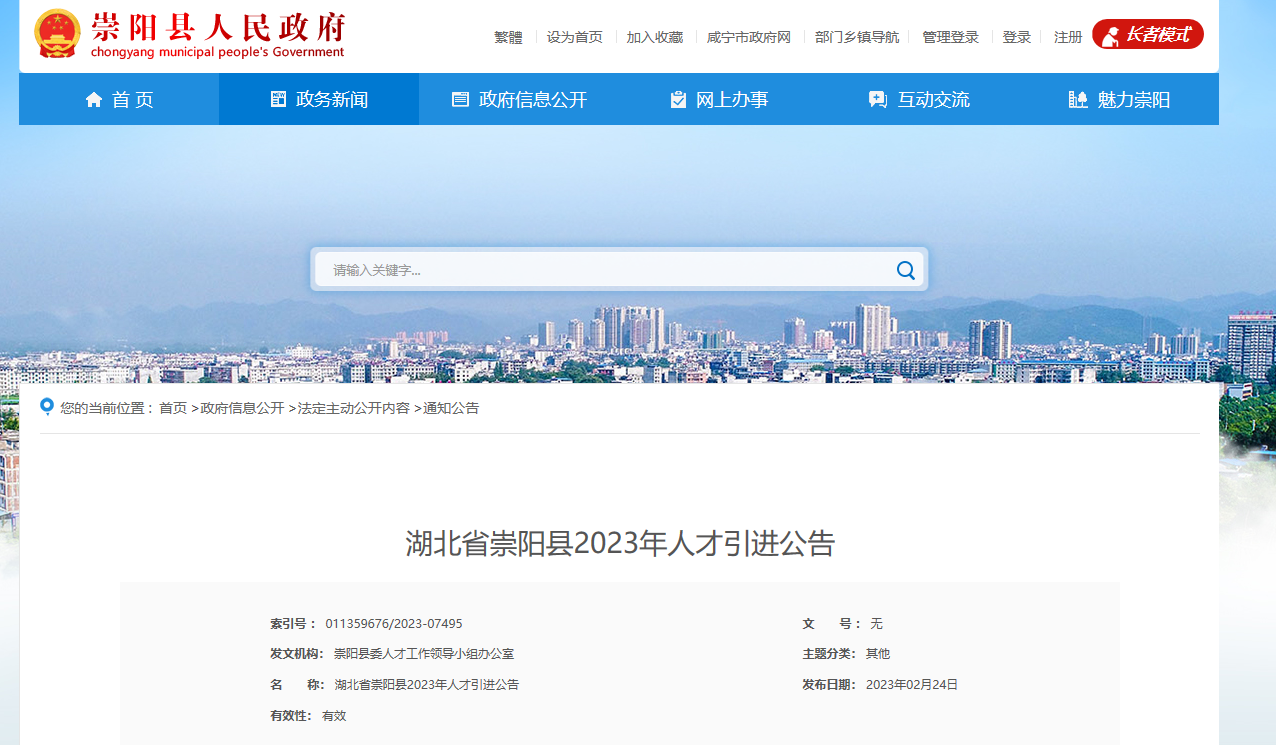
Task: Go to 首页 in the breadcrumb
Action: (x=173, y=408)
